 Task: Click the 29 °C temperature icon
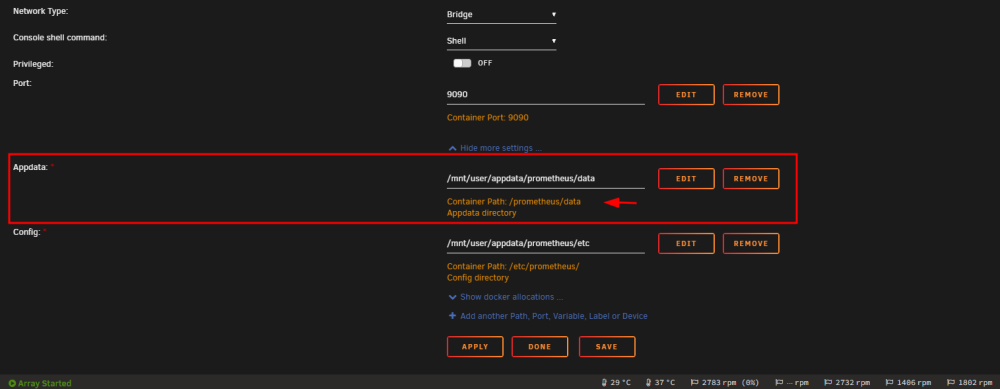(x=604, y=383)
